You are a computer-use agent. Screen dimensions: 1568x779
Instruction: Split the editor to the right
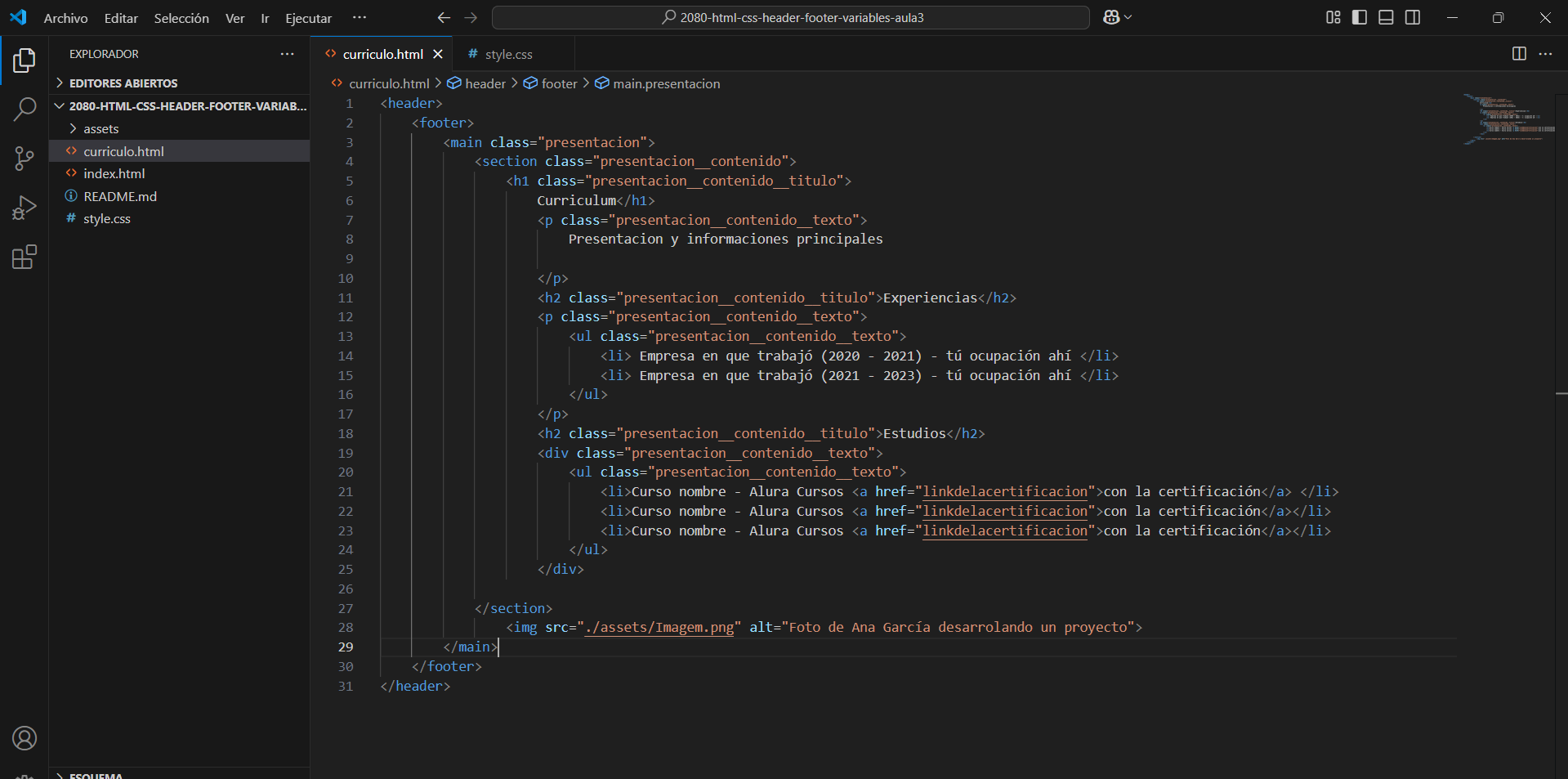1519,53
